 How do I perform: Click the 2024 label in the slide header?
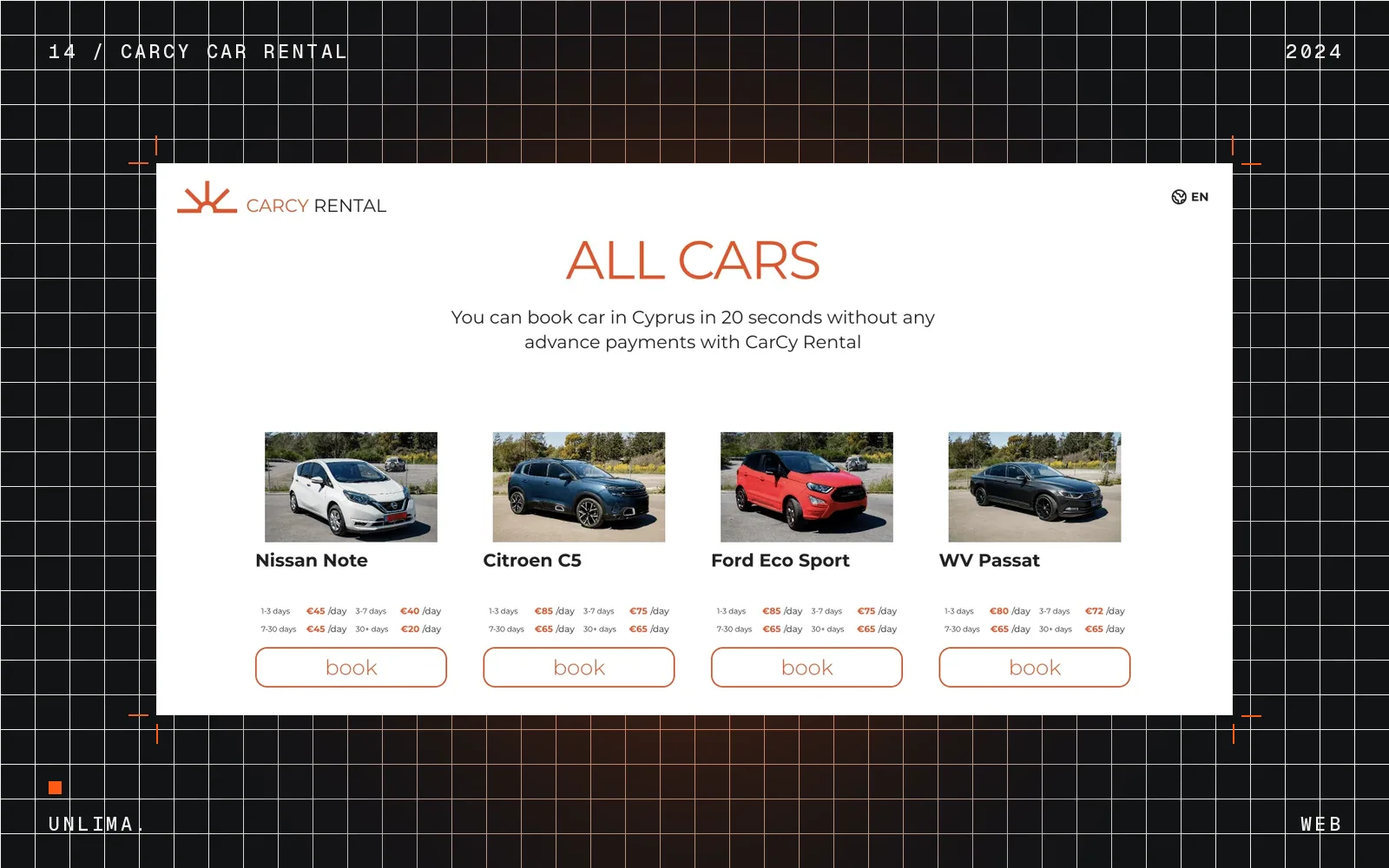tap(1313, 52)
